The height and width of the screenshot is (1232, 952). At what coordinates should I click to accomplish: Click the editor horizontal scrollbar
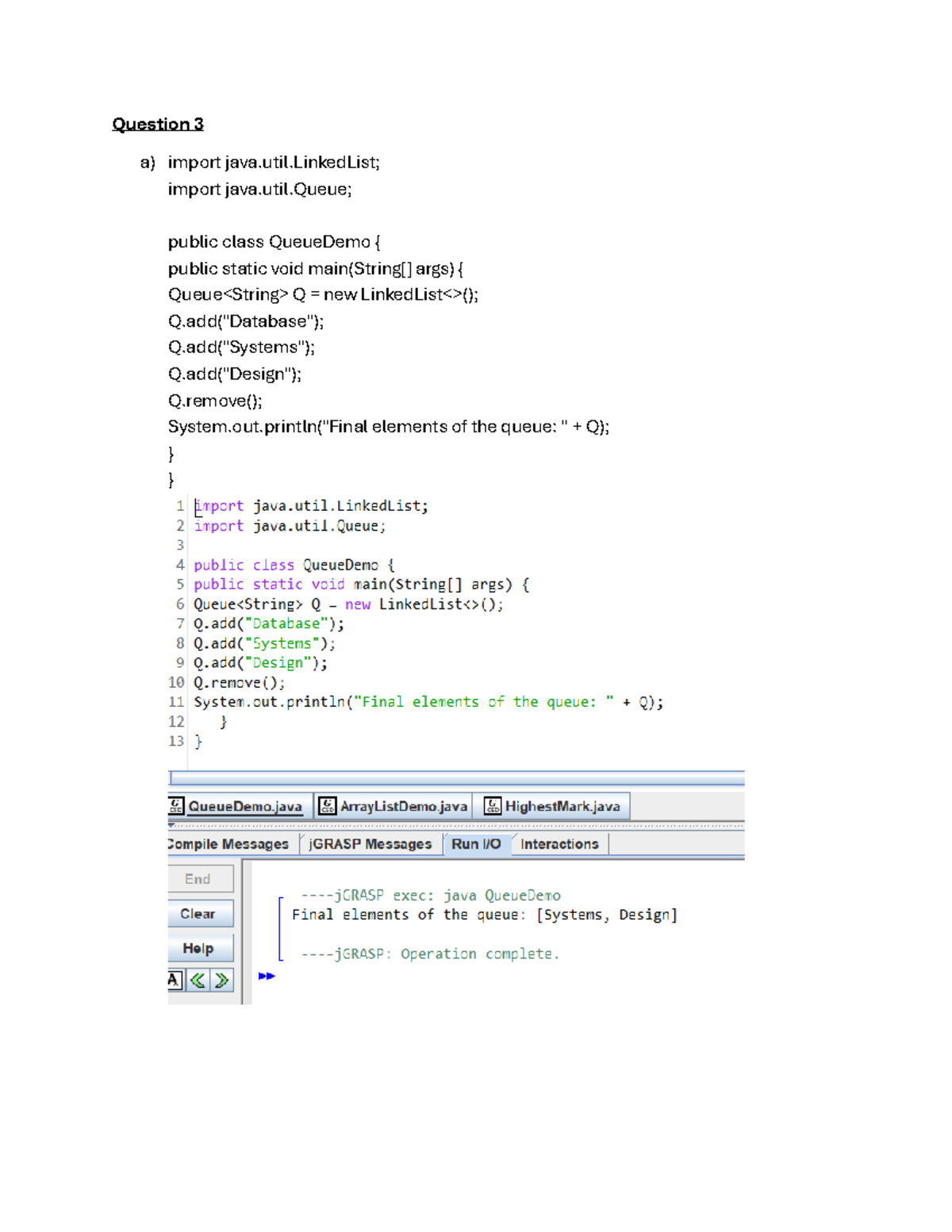456,777
